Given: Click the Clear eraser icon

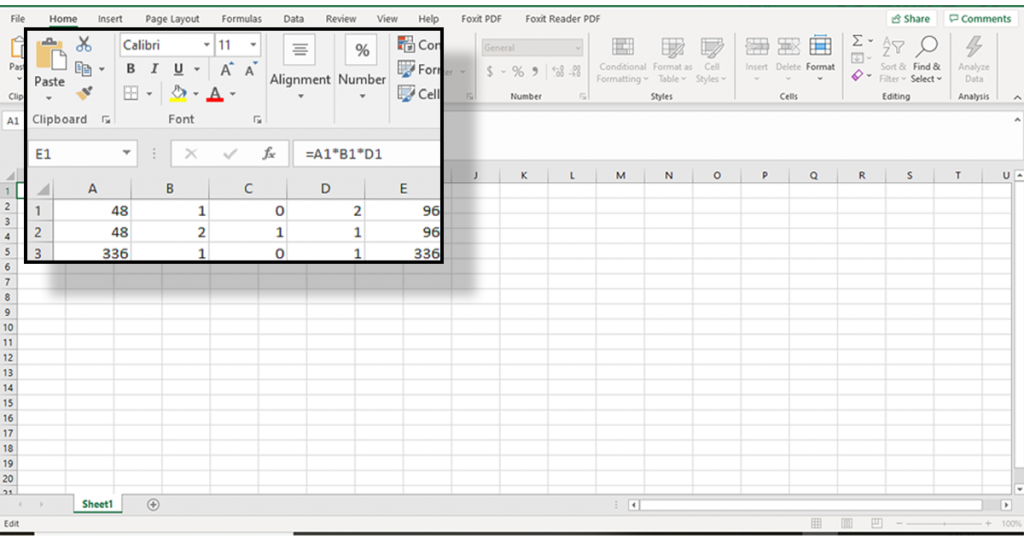Looking at the screenshot, I should [857, 76].
